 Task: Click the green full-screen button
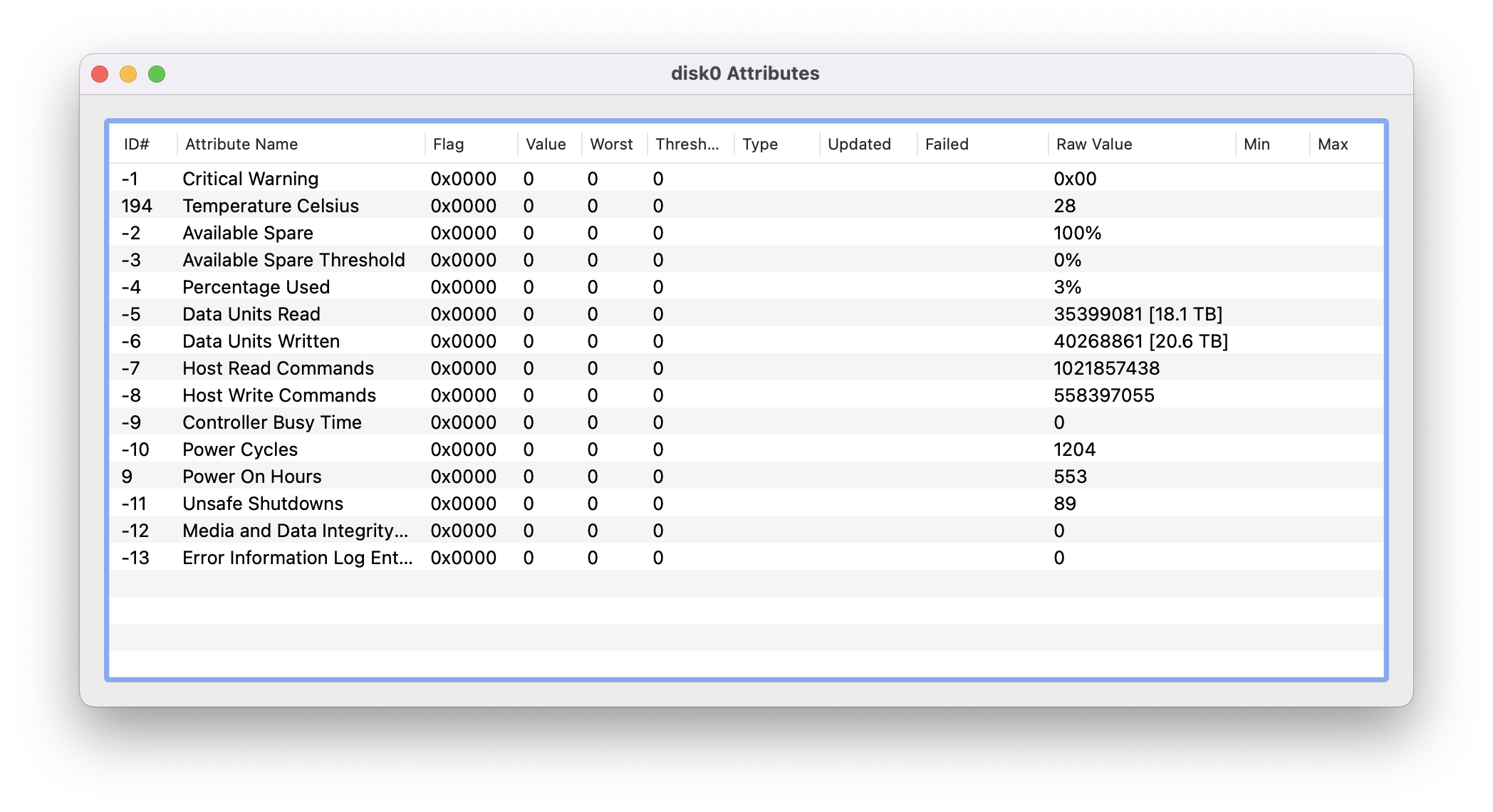tap(157, 74)
